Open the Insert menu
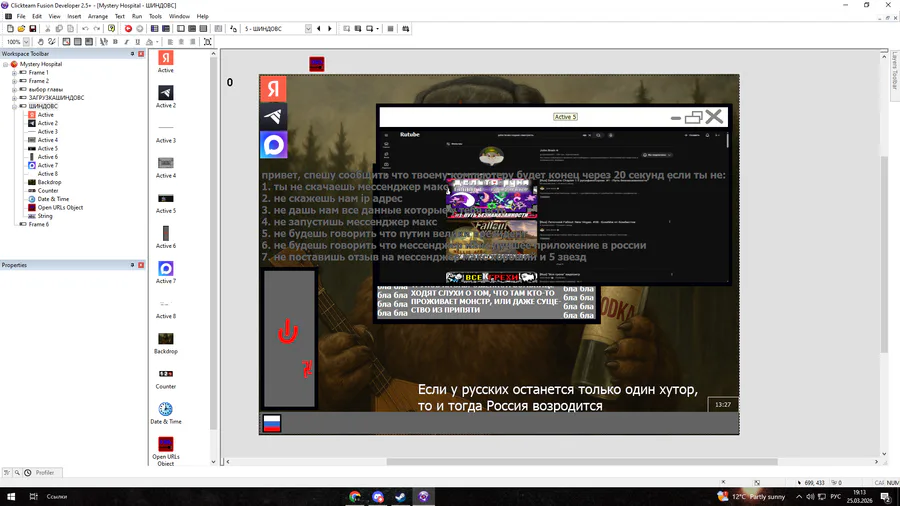 [x=74, y=17]
